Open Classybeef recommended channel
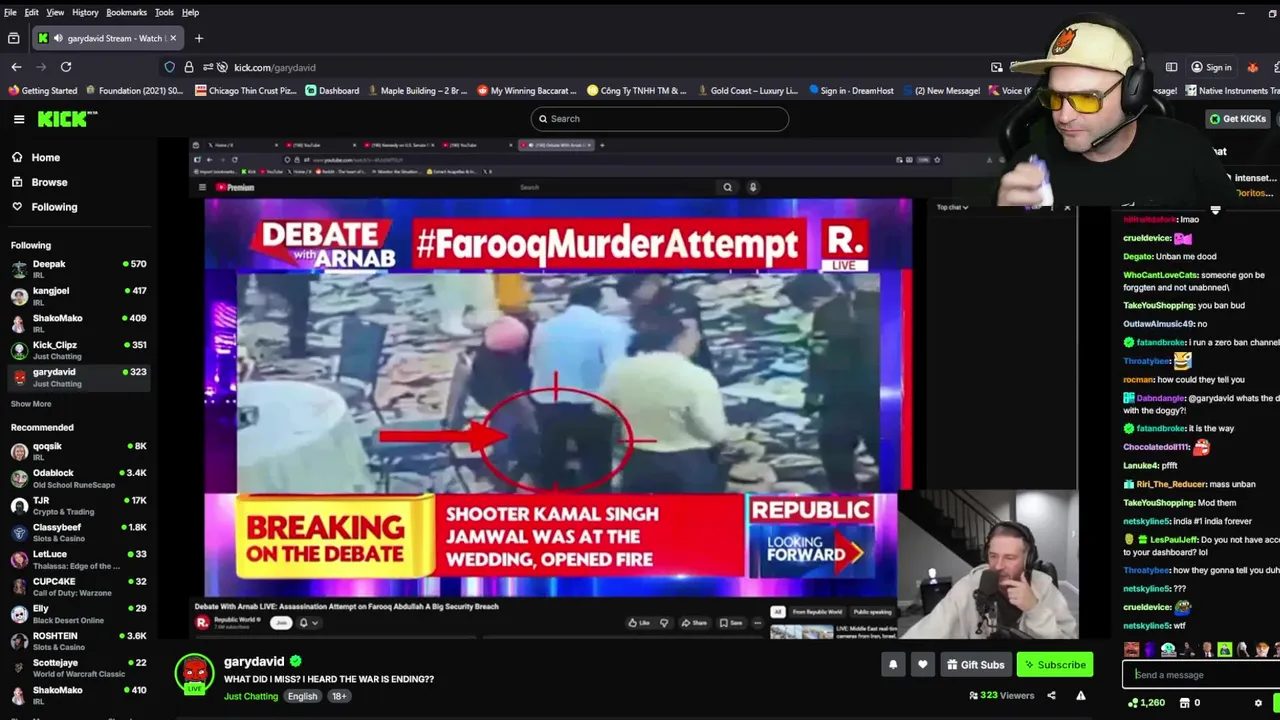This screenshot has height=720, width=1280. 78,532
